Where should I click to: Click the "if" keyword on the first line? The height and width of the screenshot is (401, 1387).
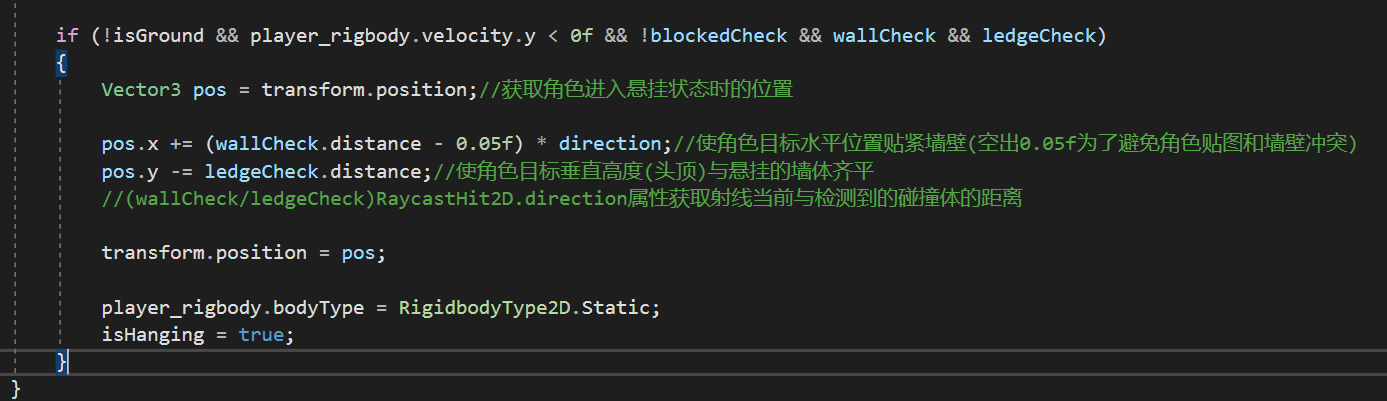pyautogui.click(x=67, y=36)
